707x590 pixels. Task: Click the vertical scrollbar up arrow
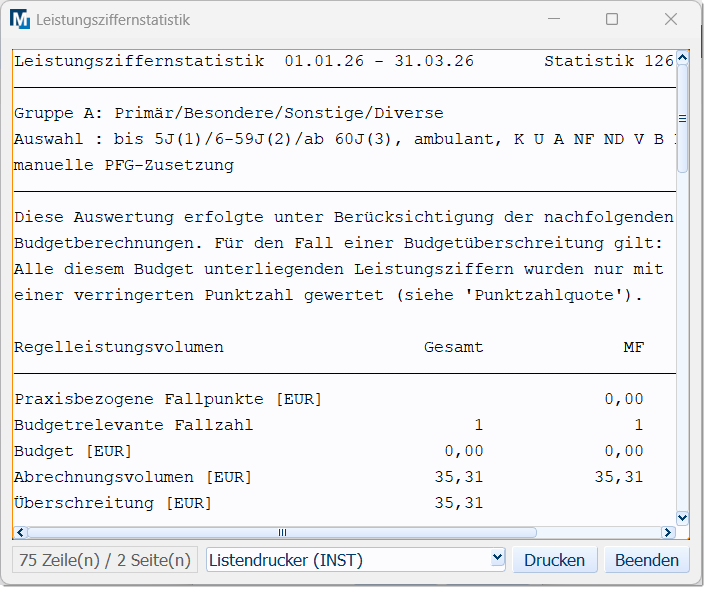coord(685,58)
